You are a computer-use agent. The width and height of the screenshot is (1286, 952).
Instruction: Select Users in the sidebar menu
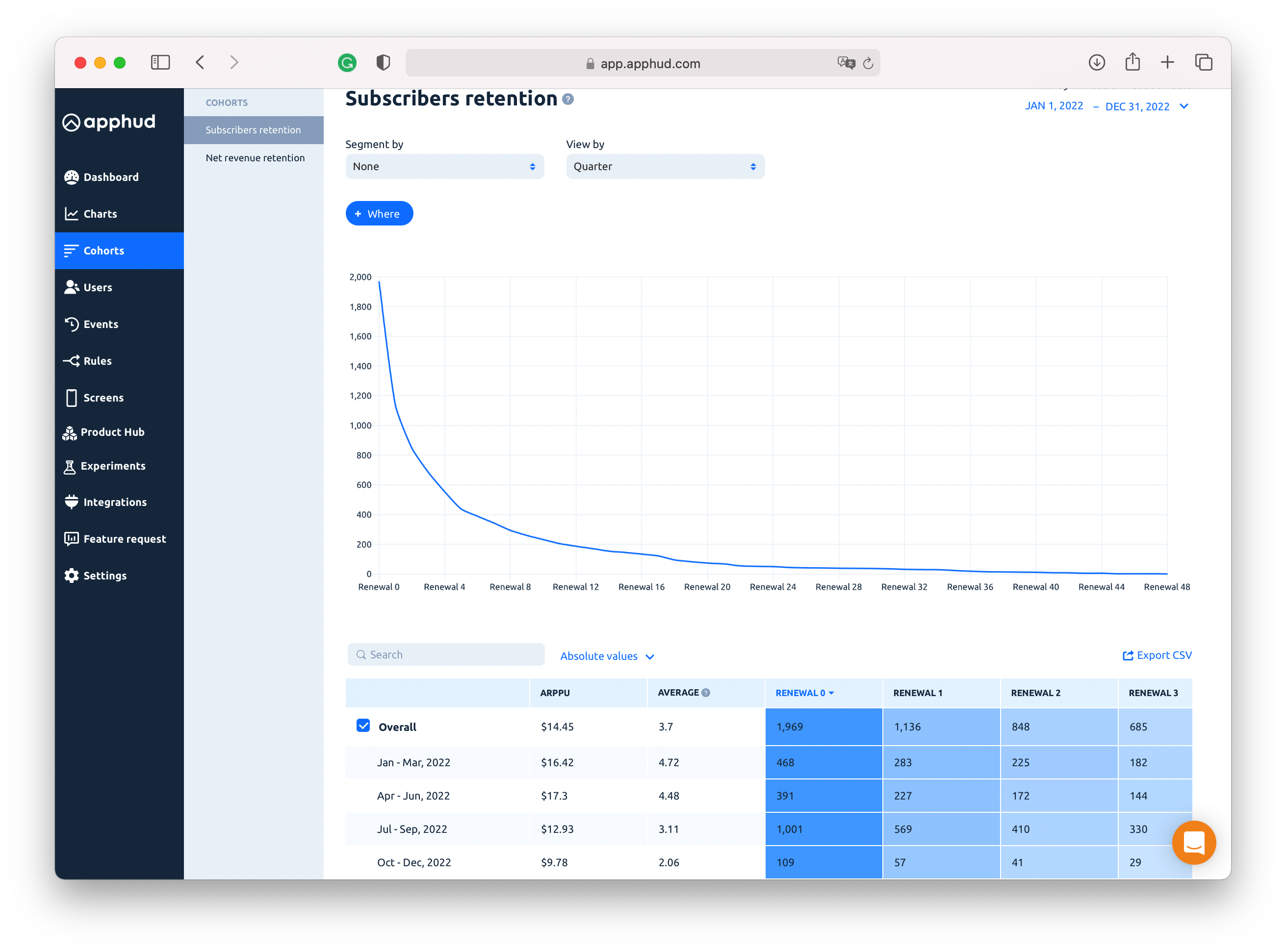coord(98,287)
